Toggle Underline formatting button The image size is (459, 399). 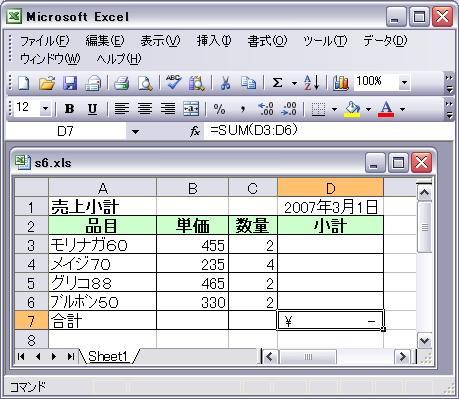(92, 109)
